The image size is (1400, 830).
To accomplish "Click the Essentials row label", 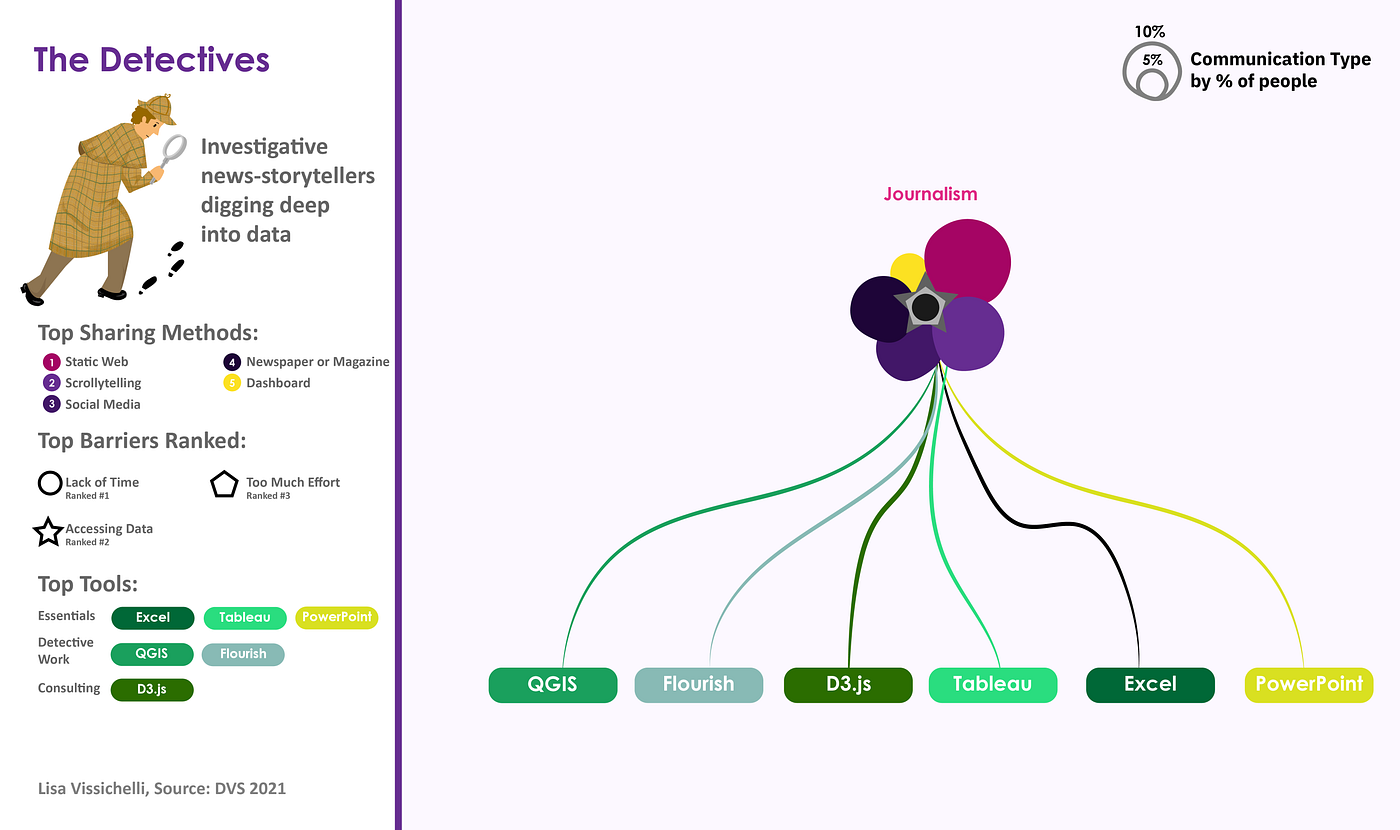I will point(67,616).
